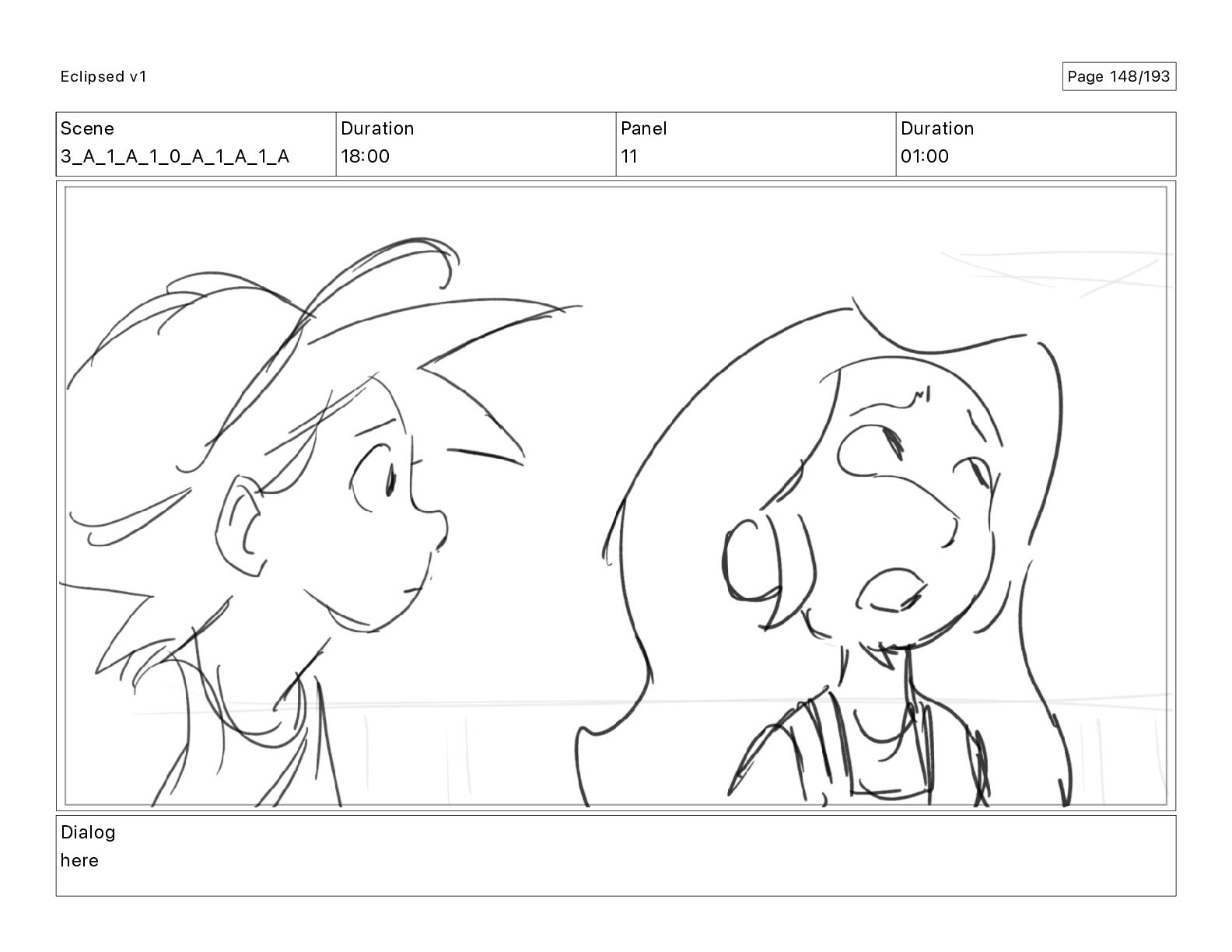Click the scene duration value '18:00'
This screenshot has height=952, width=1232.
[365, 156]
